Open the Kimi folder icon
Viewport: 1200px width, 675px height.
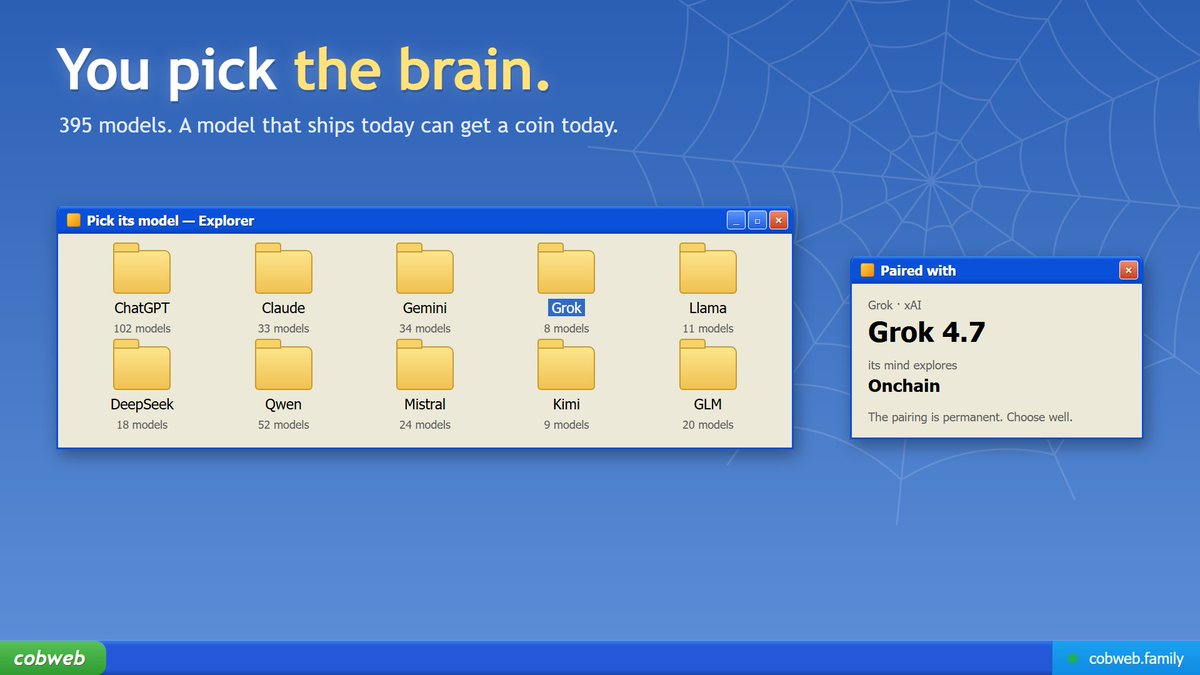(566, 364)
